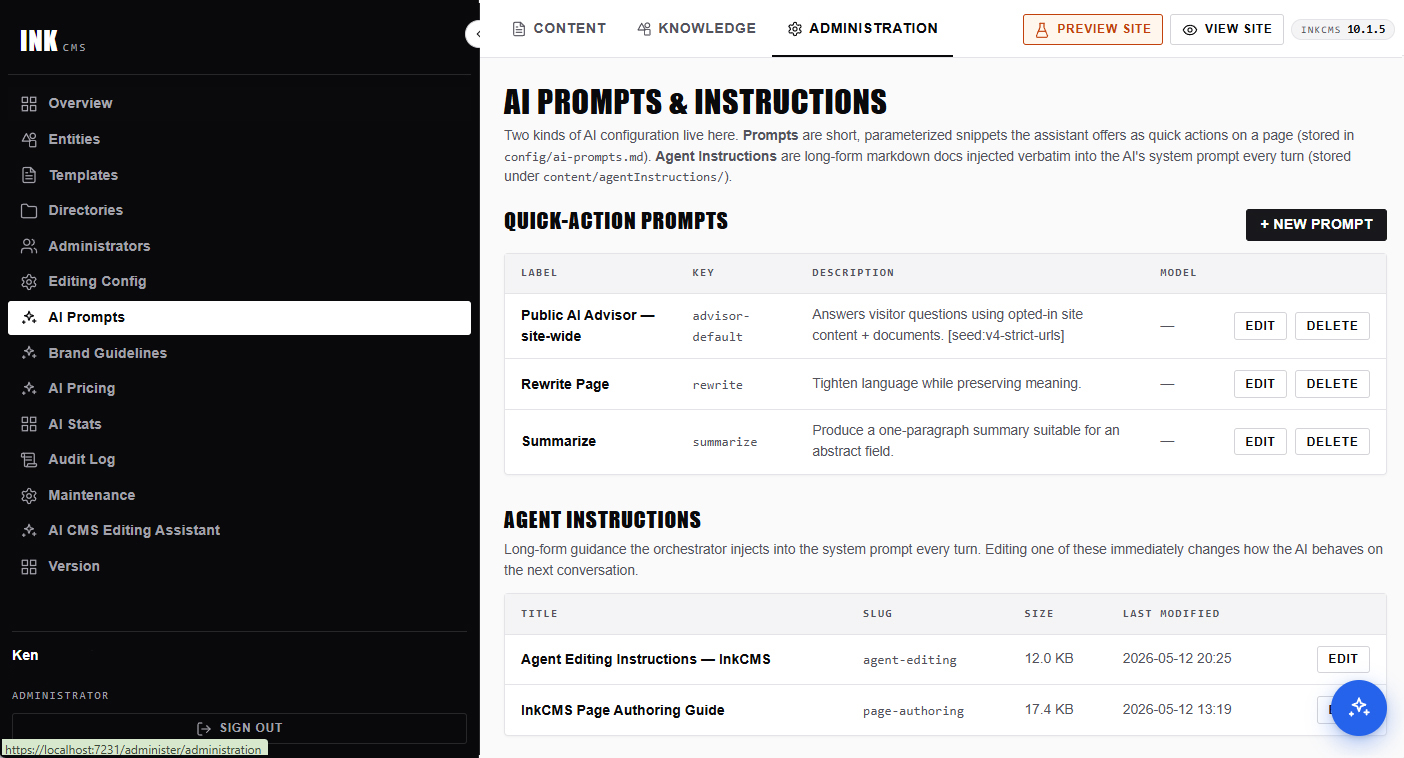Edit the Public AI Advisor prompt

1260,326
